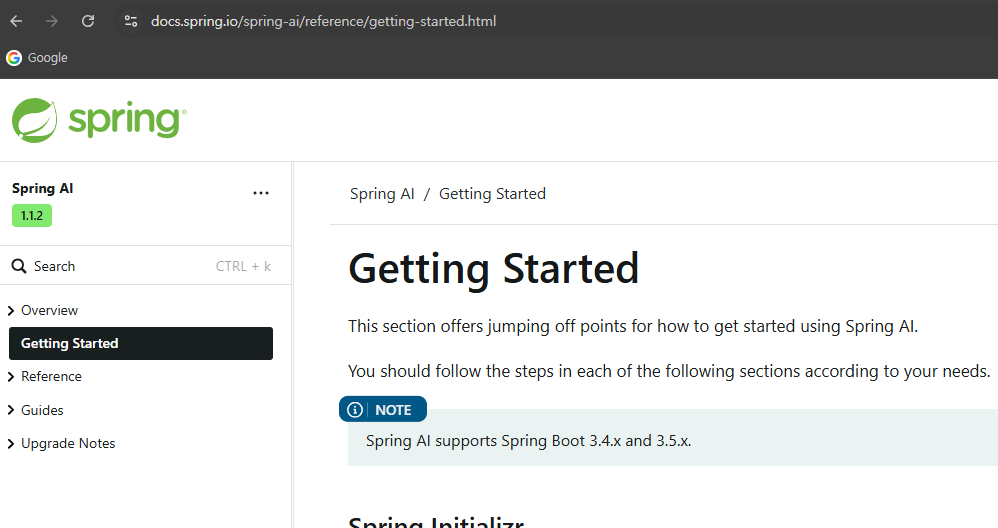This screenshot has height=528, width=998.
Task: Expand the Reference chevron
Action: [x=11, y=377]
